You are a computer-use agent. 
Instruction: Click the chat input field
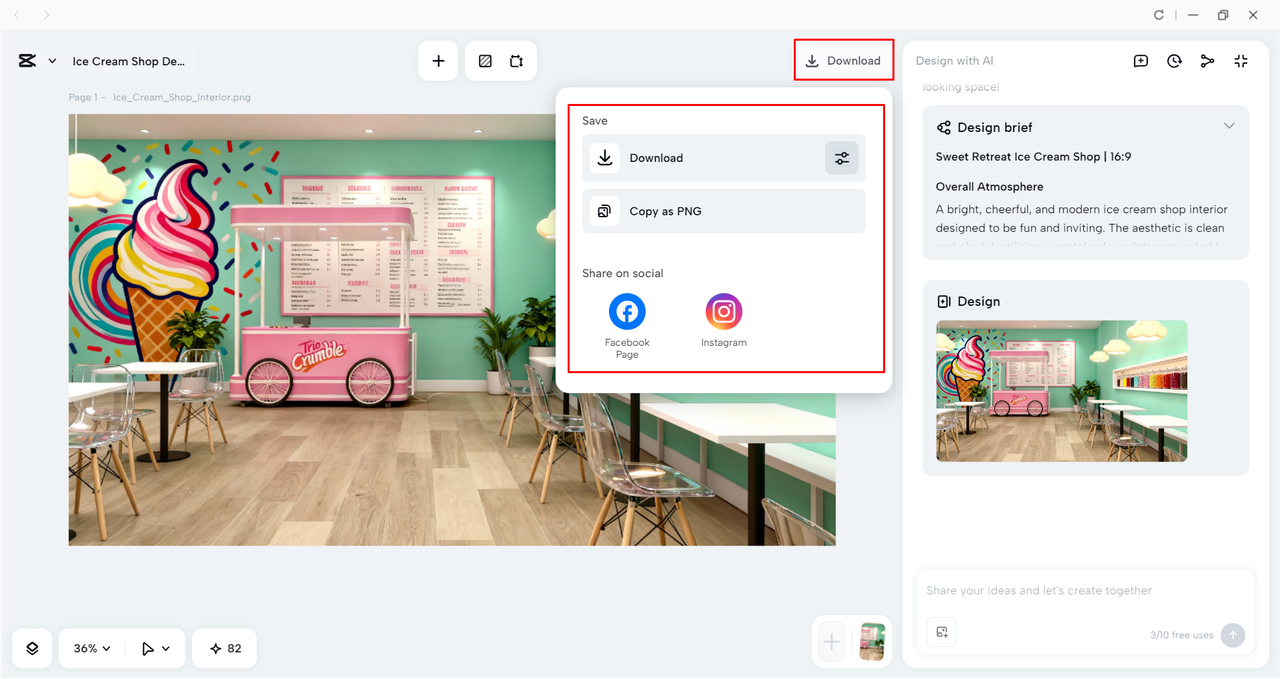tap(1085, 591)
